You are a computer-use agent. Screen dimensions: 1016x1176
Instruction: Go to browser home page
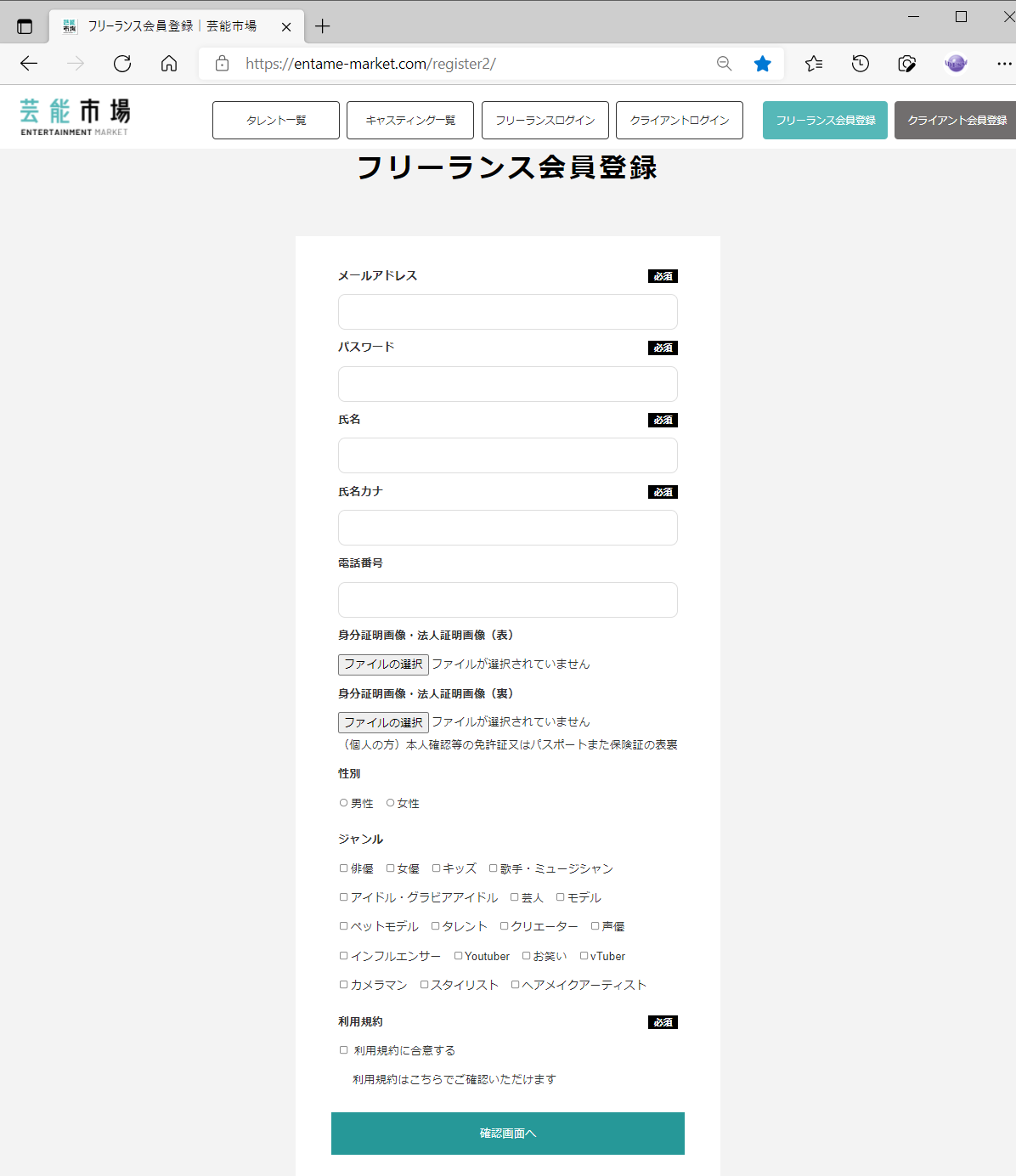pyautogui.click(x=169, y=64)
